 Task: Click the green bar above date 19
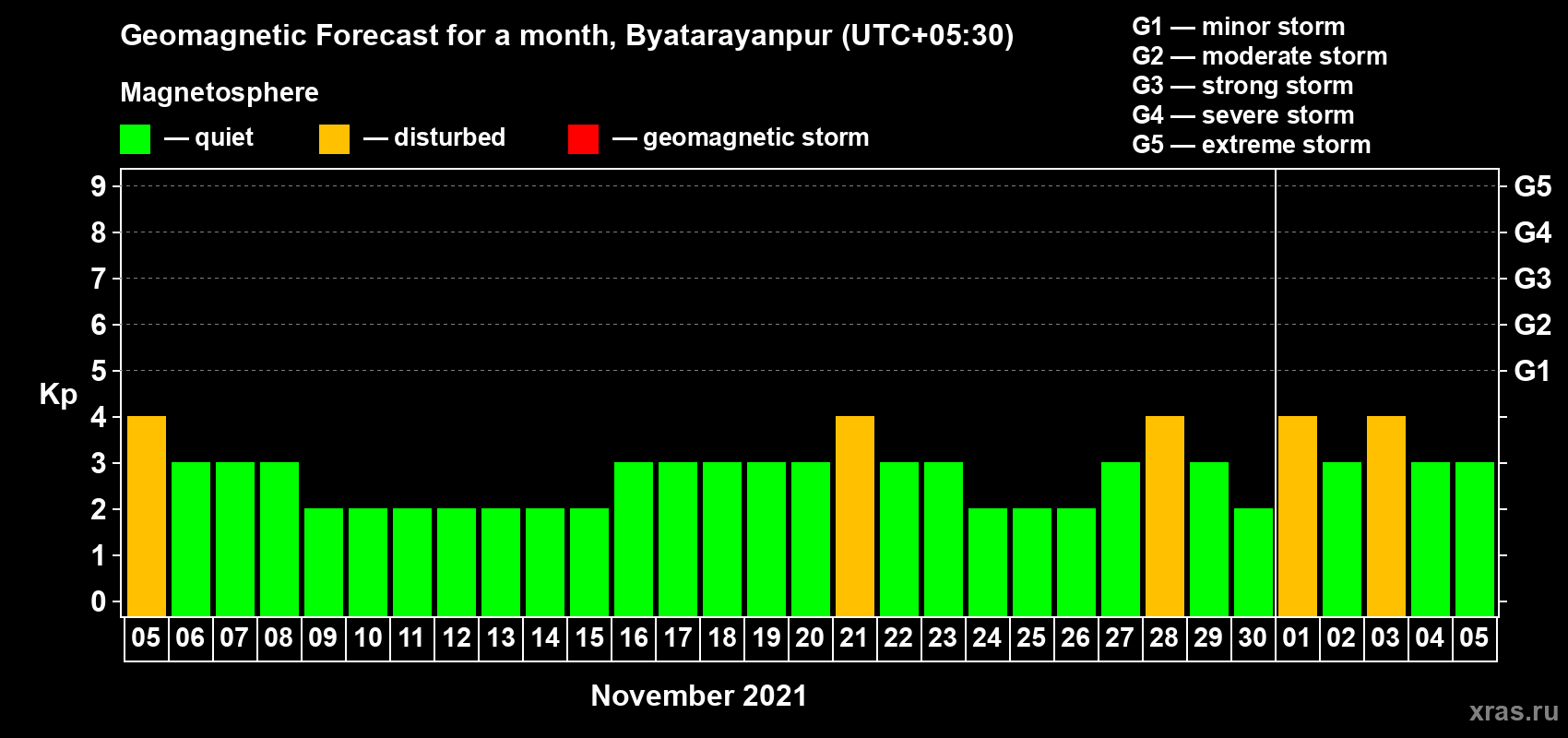tap(766, 539)
